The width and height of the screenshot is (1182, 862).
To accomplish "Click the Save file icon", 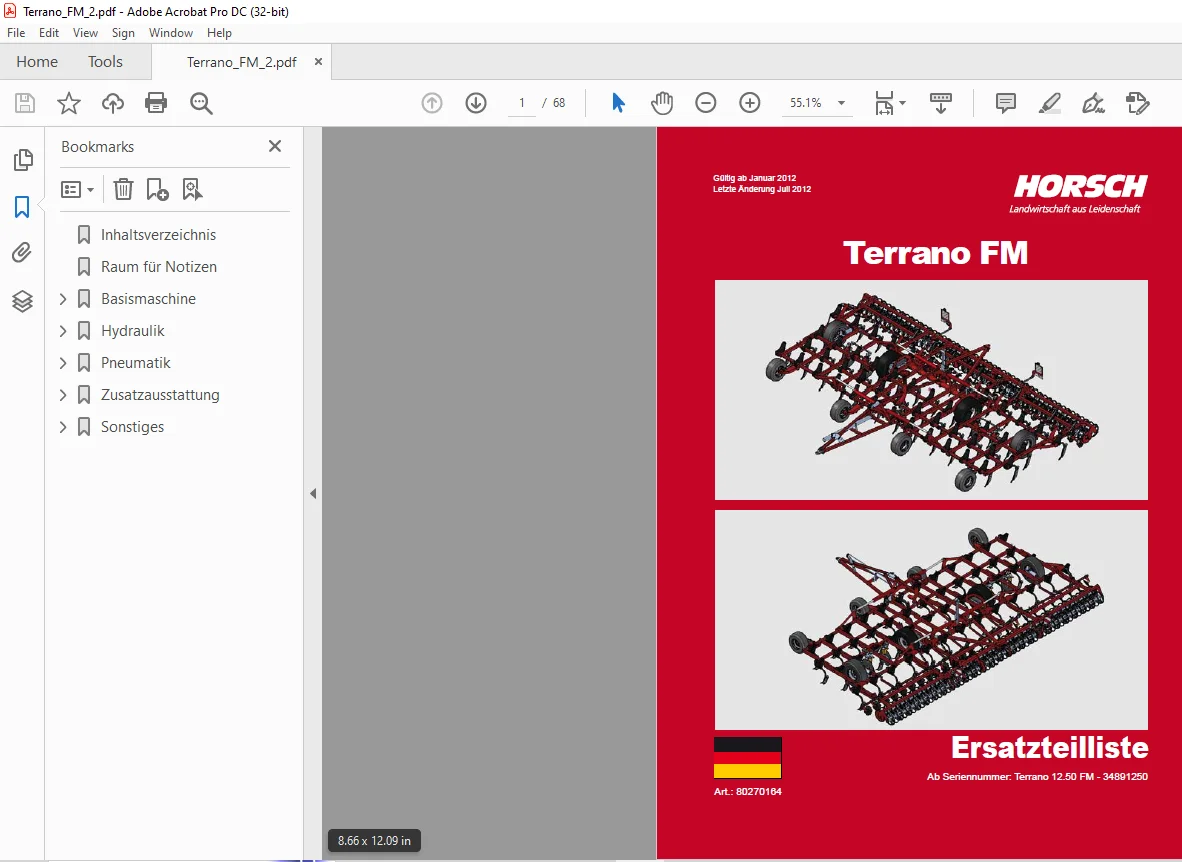I will [25, 103].
